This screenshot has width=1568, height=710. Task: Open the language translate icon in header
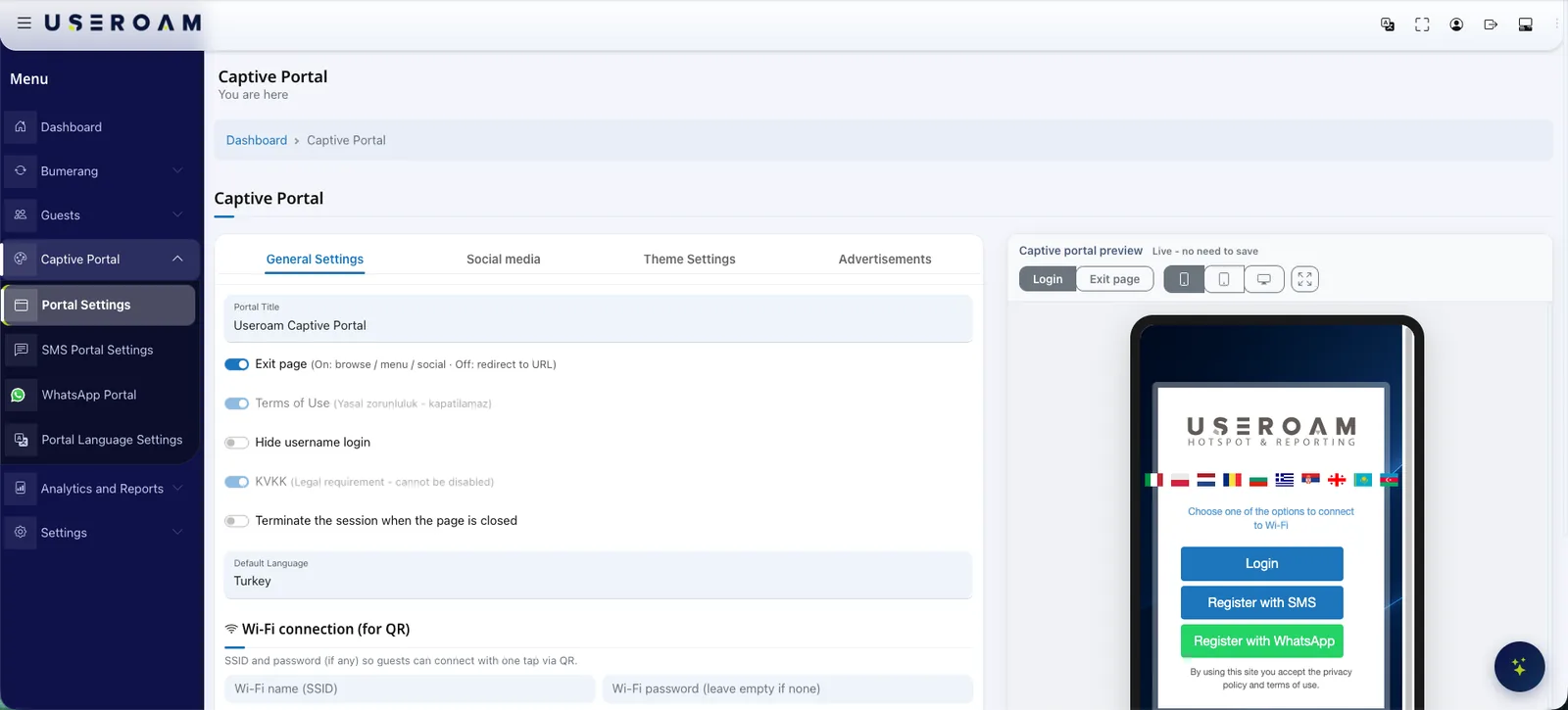pyautogui.click(x=1388, y=24)
